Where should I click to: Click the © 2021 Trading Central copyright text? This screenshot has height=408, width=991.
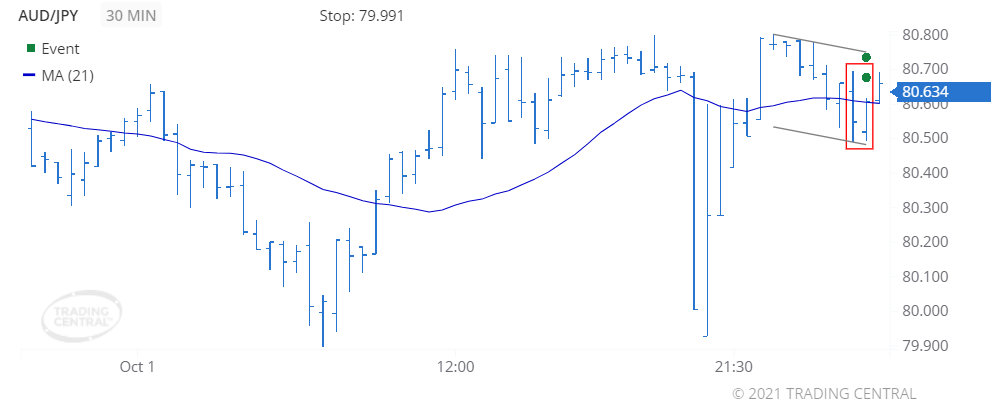(x=824, y=393)
